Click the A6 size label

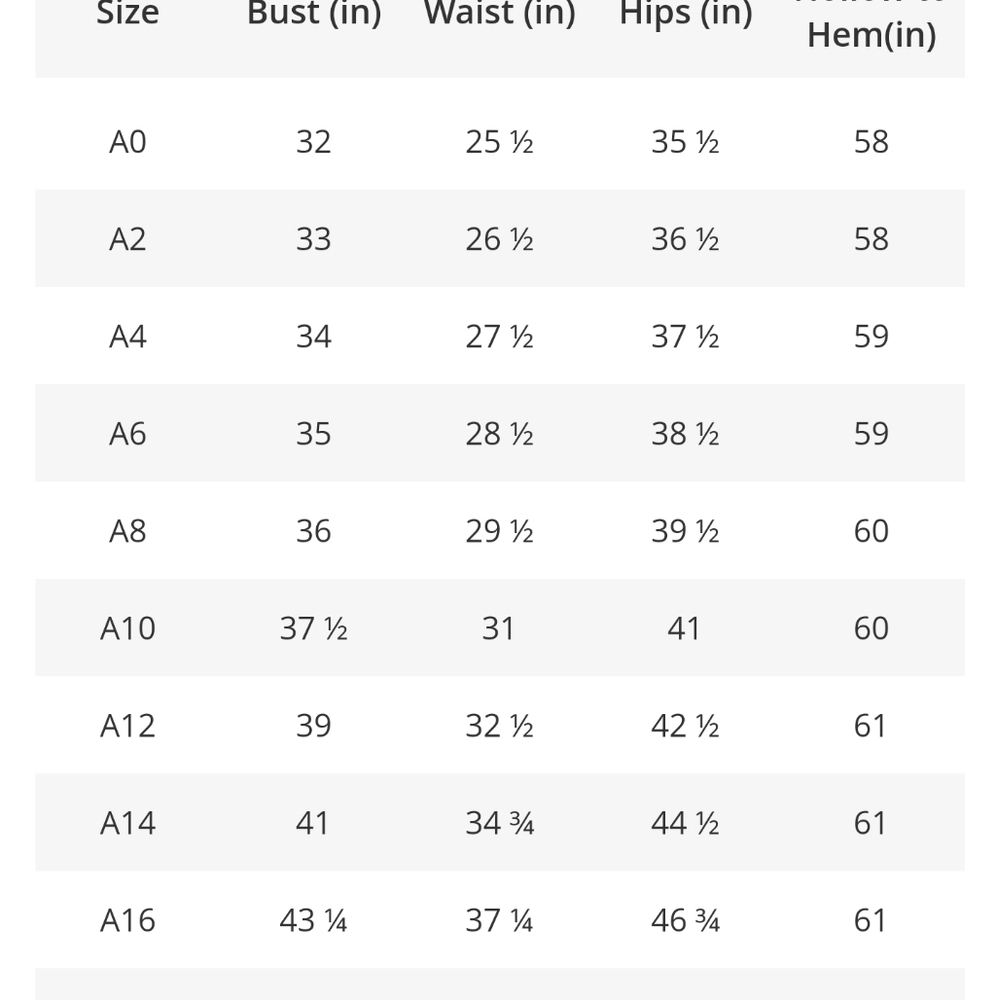pyautogui.click(x=127, y=433)
